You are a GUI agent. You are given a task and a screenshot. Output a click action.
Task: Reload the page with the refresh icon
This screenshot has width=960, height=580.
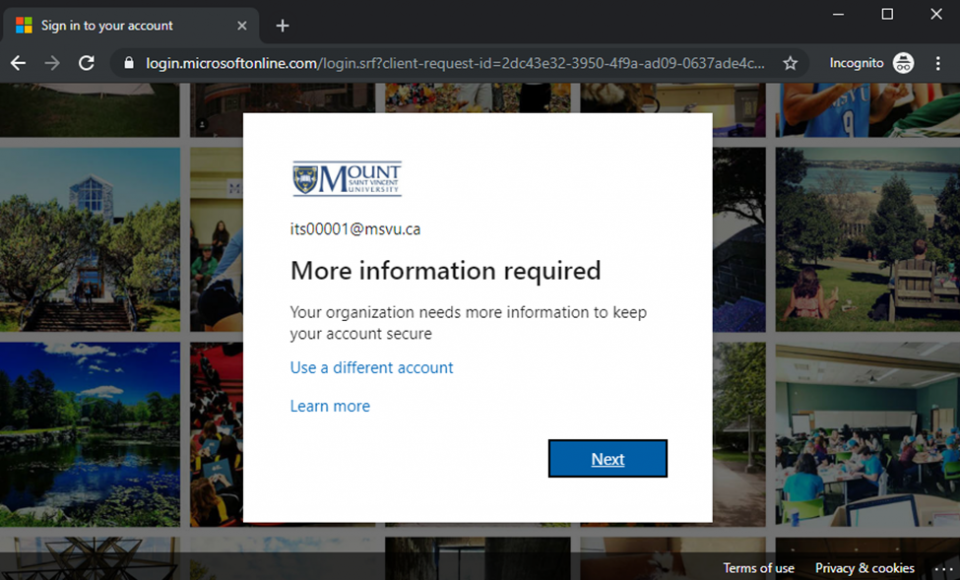pyautogui.click(x=86, y=62)
